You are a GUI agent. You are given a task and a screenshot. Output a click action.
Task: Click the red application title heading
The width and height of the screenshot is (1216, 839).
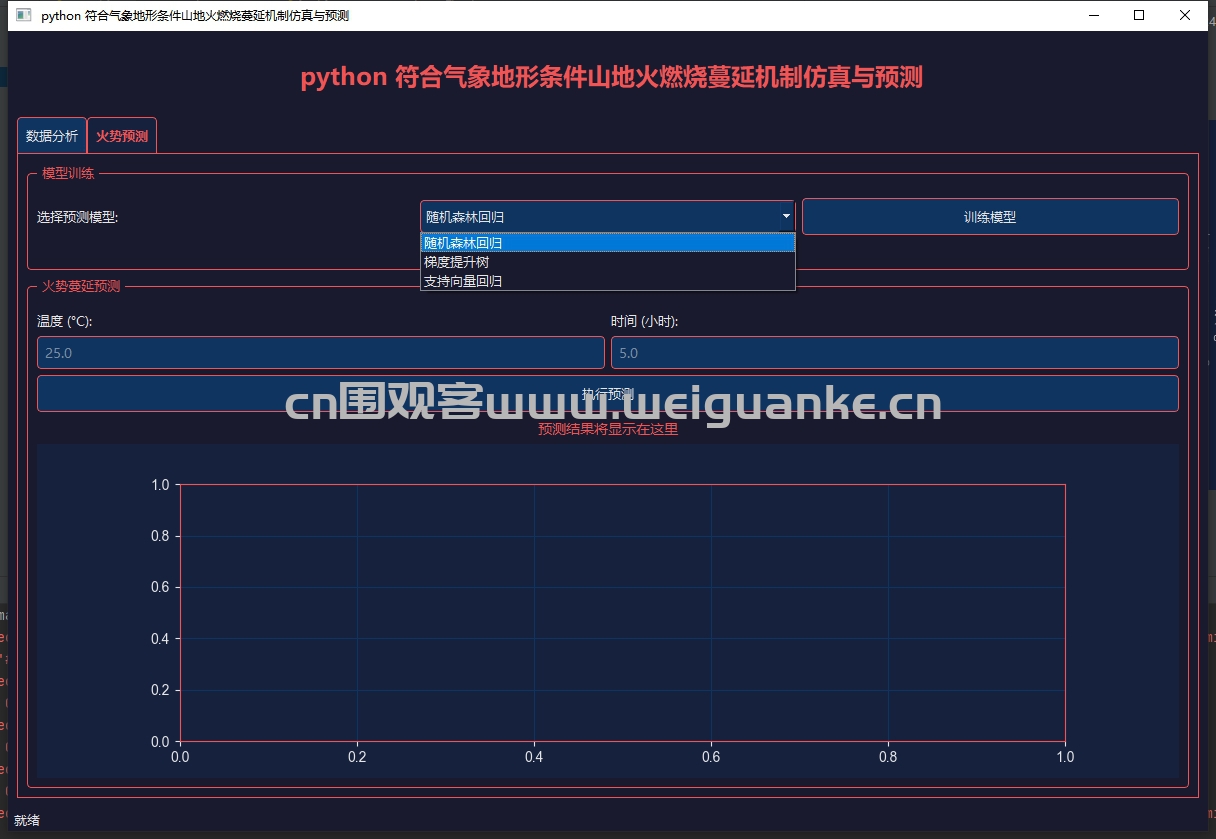click(x=611, y=77)
